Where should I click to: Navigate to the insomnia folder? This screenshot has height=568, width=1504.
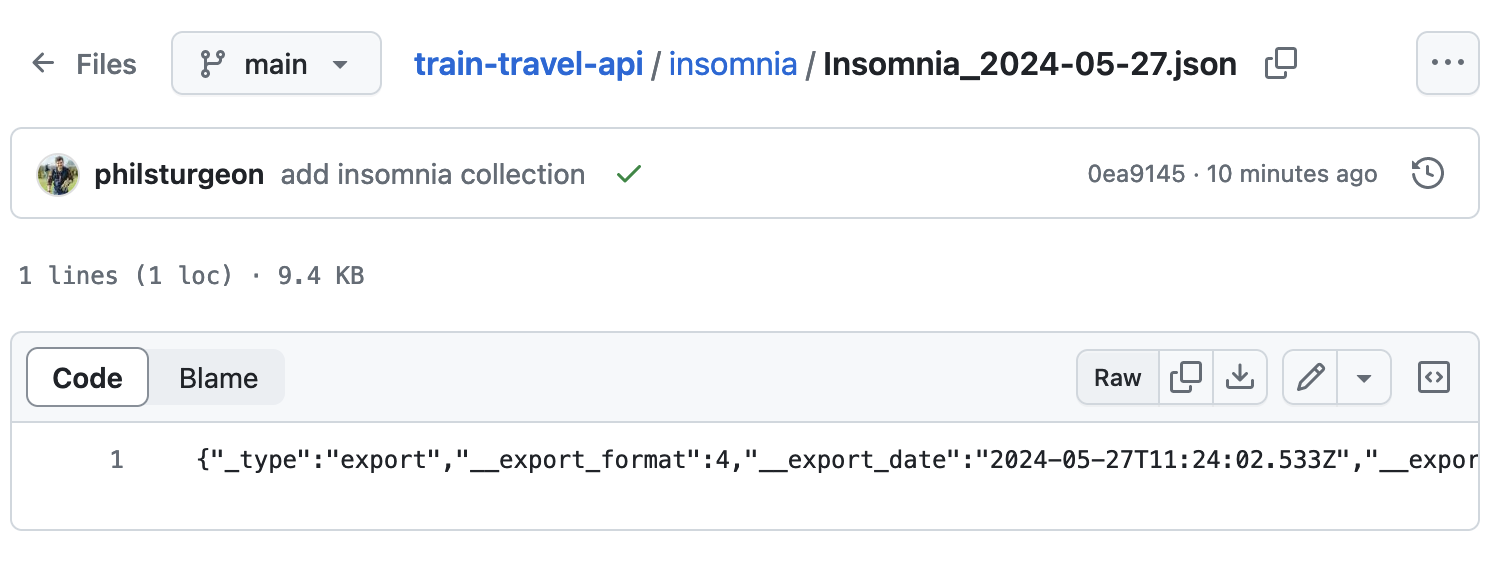point(733,64)
